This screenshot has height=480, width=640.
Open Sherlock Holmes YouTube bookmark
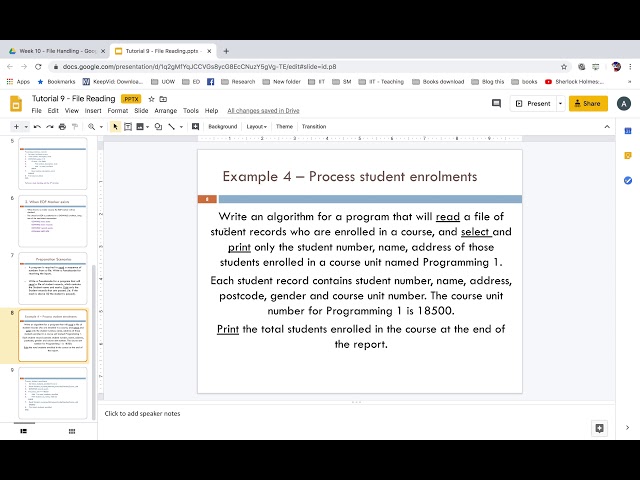(x=574, y=82)
